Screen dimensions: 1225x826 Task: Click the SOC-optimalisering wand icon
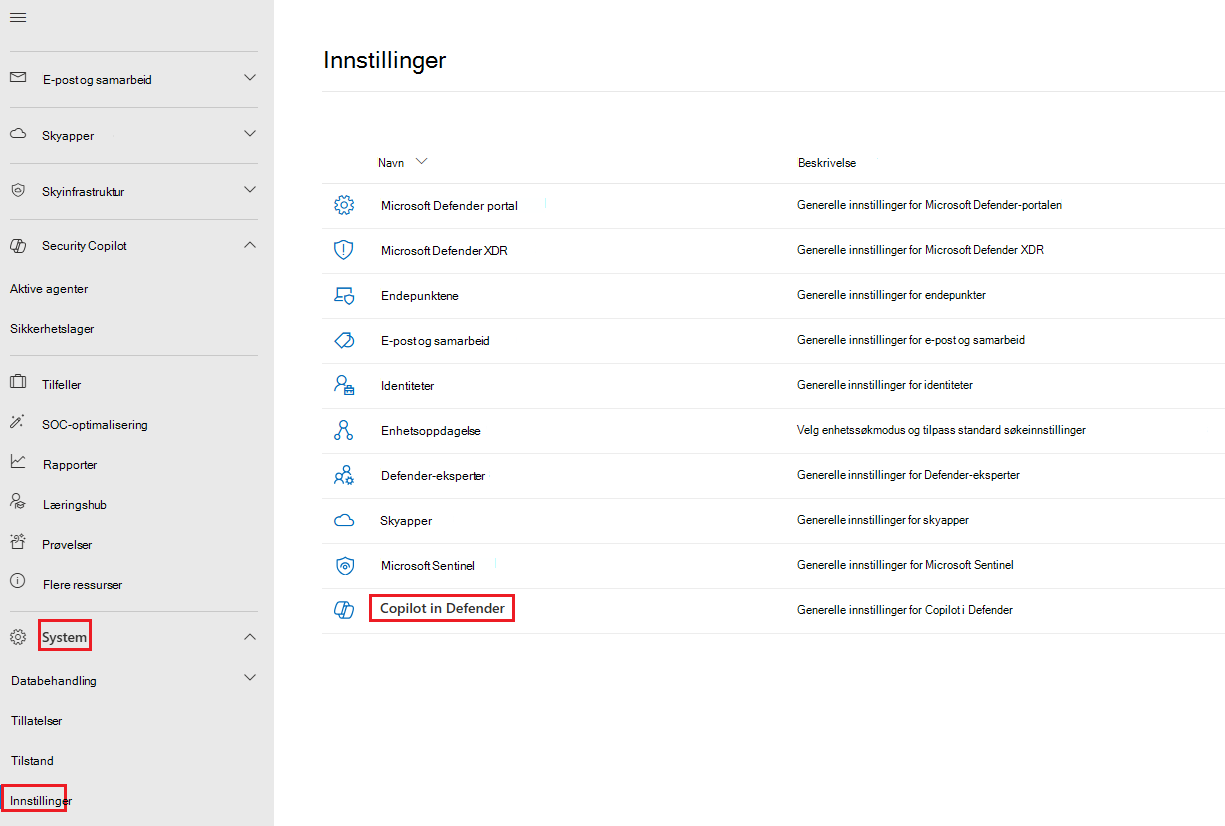pyautogui.click(x=18, y=423)
